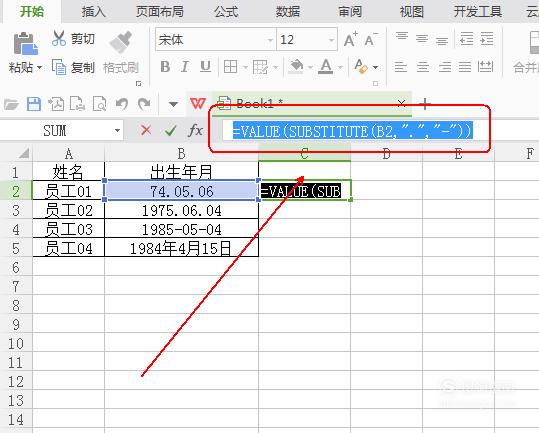This screenshot has height=433, width=539.
Task: Toggle italic formatting
Action: 185,67
